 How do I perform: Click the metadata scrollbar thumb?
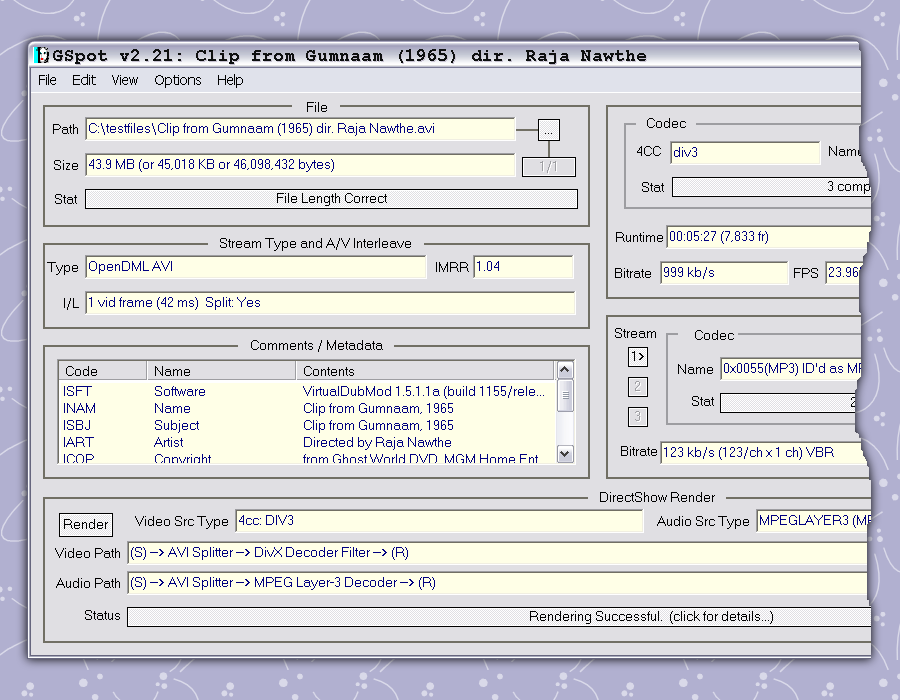pyautogui.click(x=565, y=395)
